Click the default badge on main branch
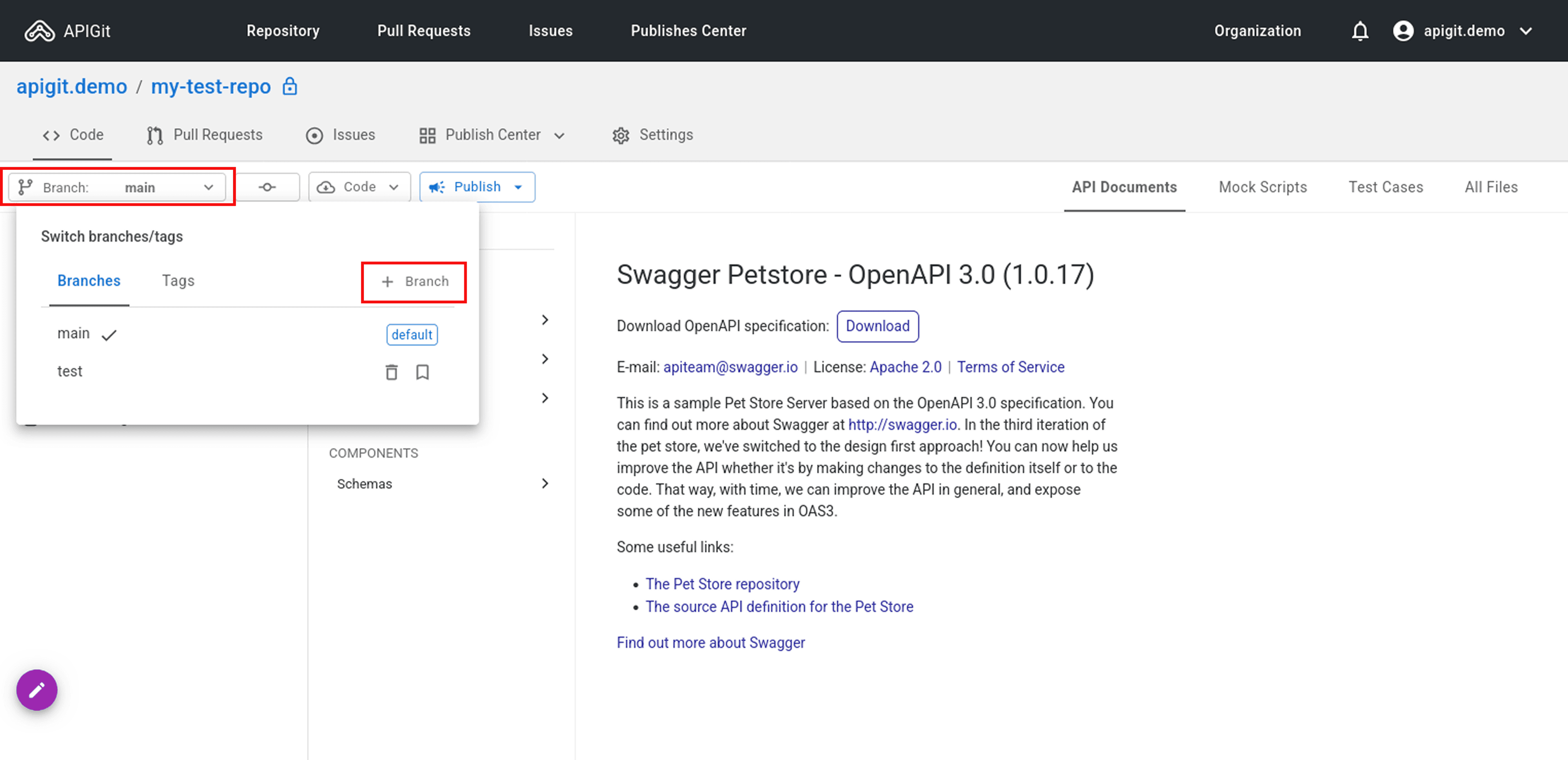 pos(412,334)
